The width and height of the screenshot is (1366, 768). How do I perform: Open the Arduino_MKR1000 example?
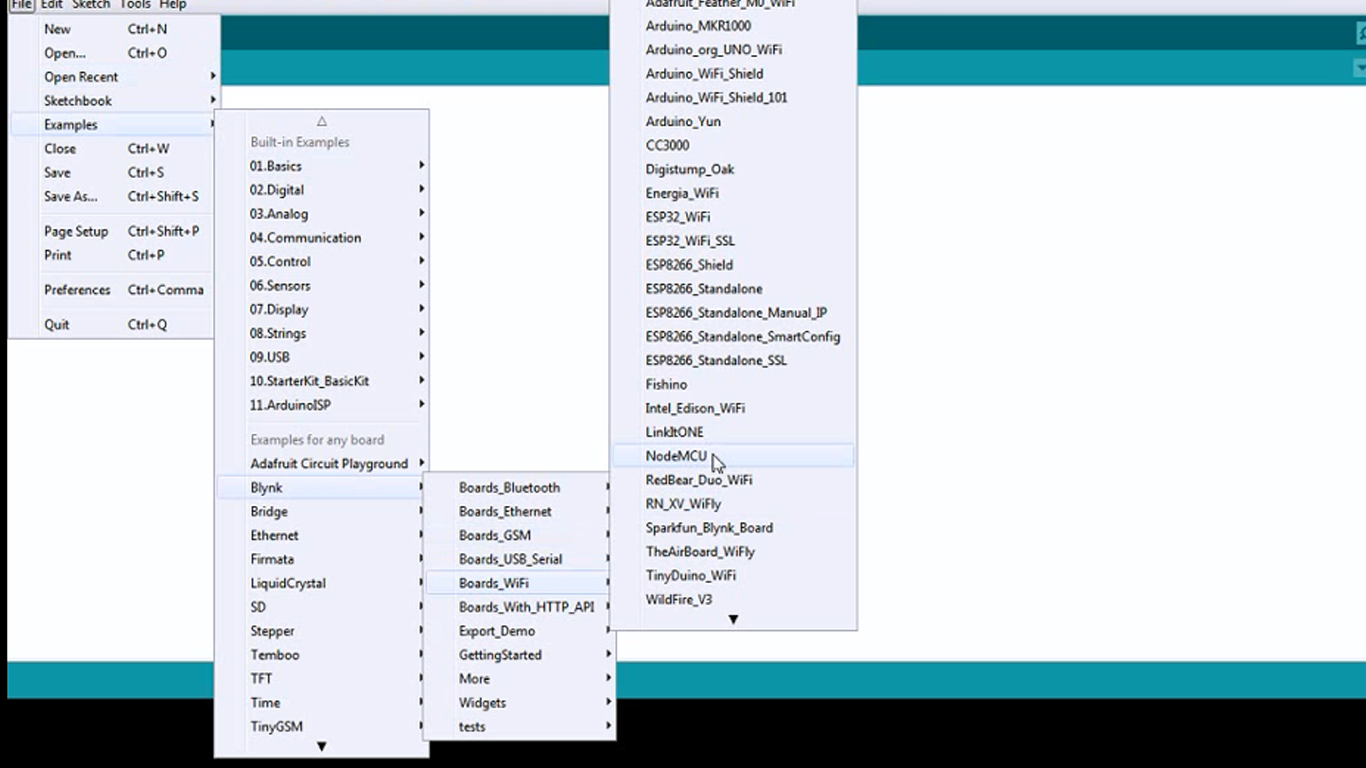point(733,26)
